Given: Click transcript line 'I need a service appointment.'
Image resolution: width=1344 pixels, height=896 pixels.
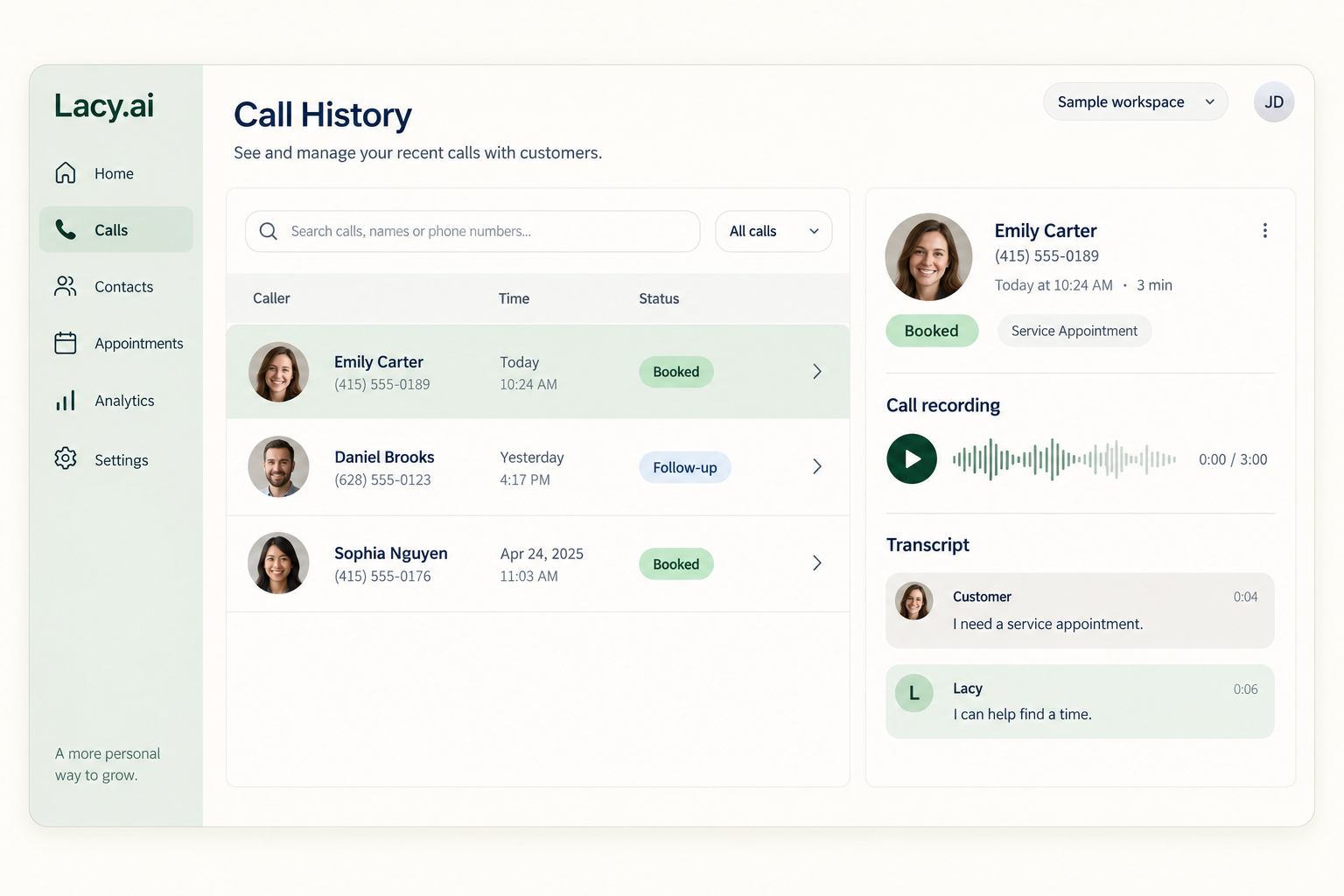Looking at the screenshot, I should pyautogui.click(x=1047, y=624).
